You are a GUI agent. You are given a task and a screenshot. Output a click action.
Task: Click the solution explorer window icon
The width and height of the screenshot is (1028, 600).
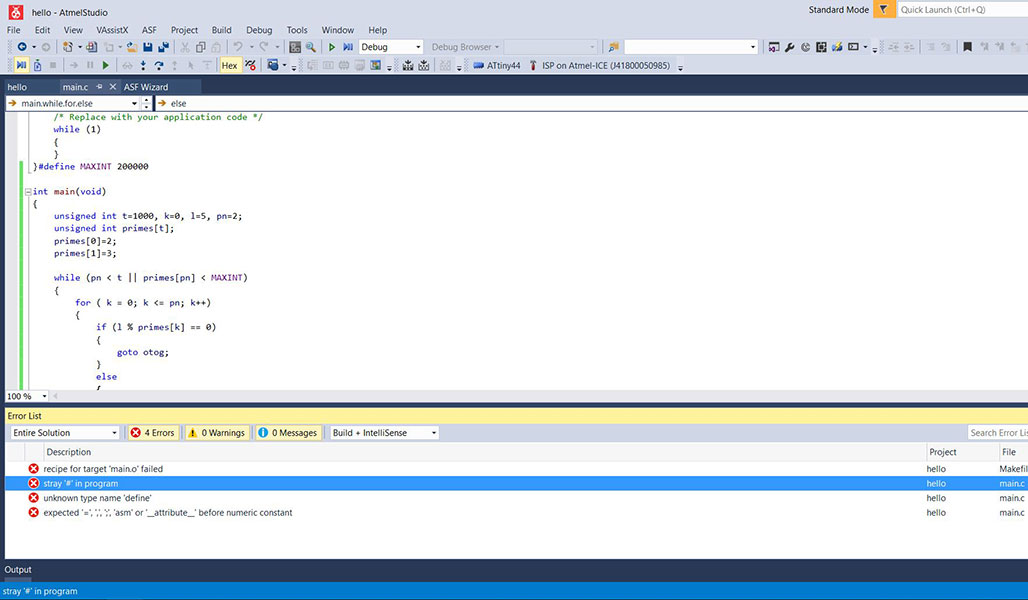tap(774, 47)
